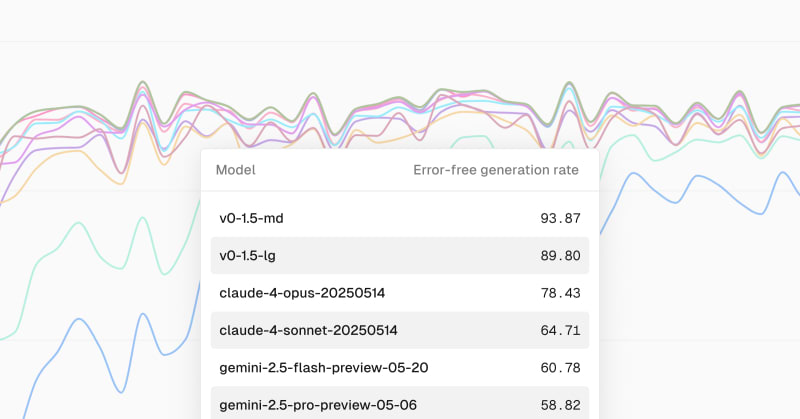
Task: Select the v0-1.5-lg model name
Action: pyautogui.click(x=250, y=255)
